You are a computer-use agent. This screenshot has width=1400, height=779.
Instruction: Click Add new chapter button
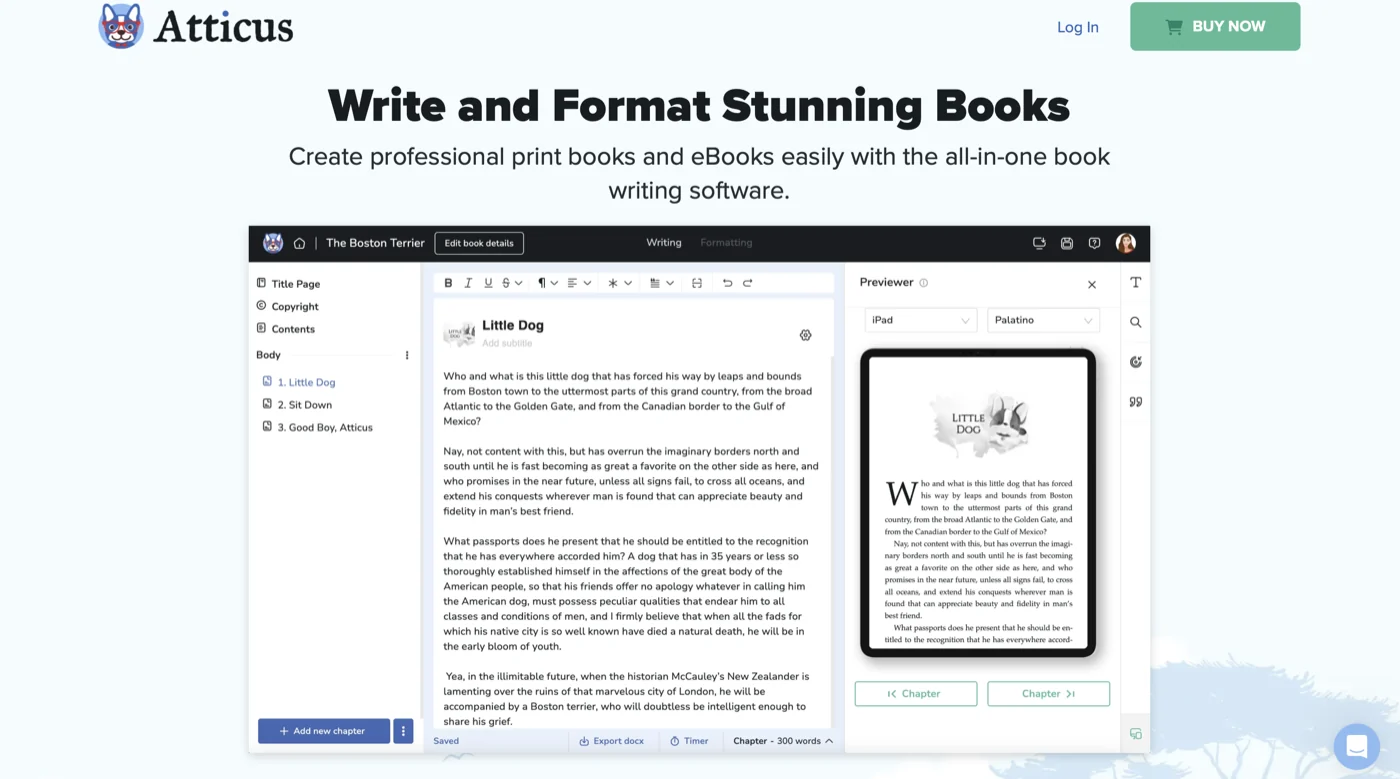click(324, 731)
